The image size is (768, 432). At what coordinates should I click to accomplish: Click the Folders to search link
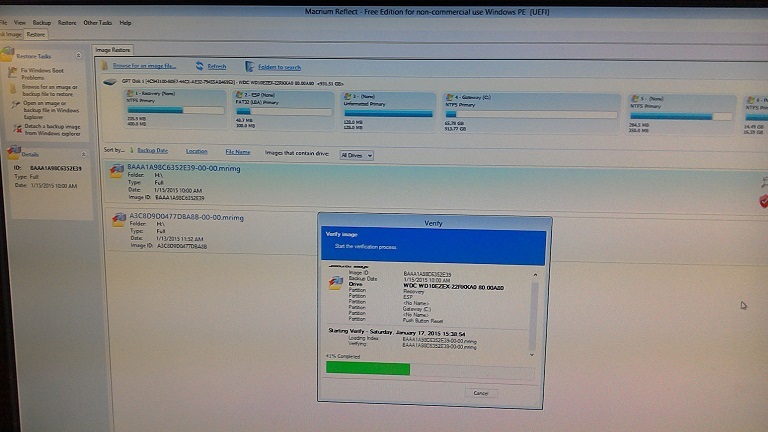pyautogui.click(x=279, y=67)
